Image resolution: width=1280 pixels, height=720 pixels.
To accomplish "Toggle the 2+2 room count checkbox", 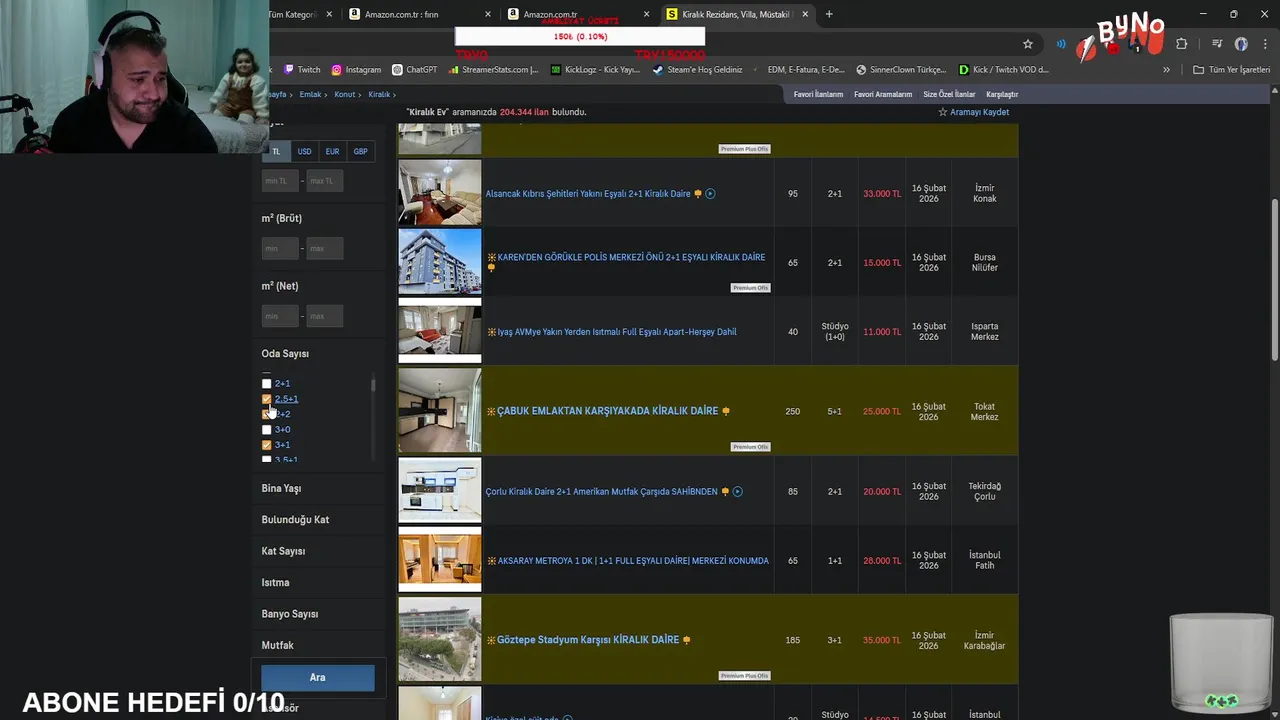I will 266,414.
